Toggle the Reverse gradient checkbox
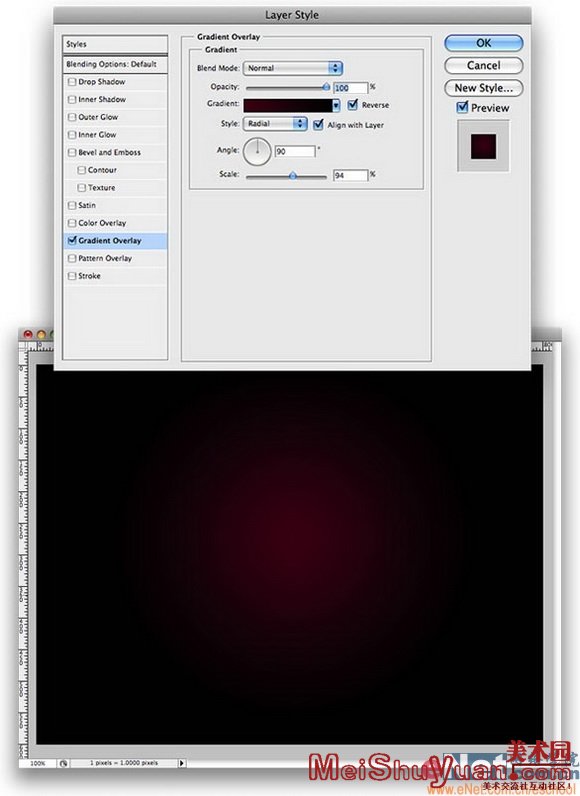The image size is (580, 796). point(353,105)
